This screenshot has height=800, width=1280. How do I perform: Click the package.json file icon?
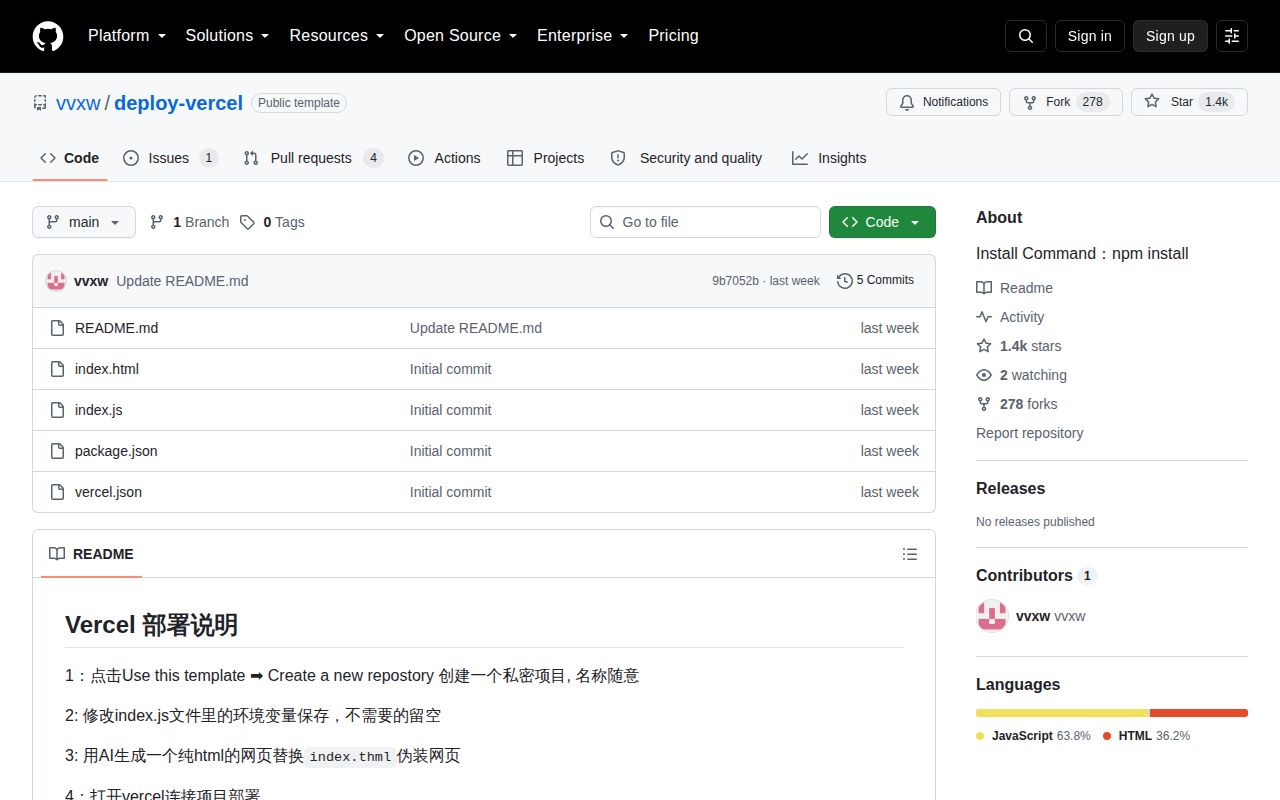click(x=57, y=451)
